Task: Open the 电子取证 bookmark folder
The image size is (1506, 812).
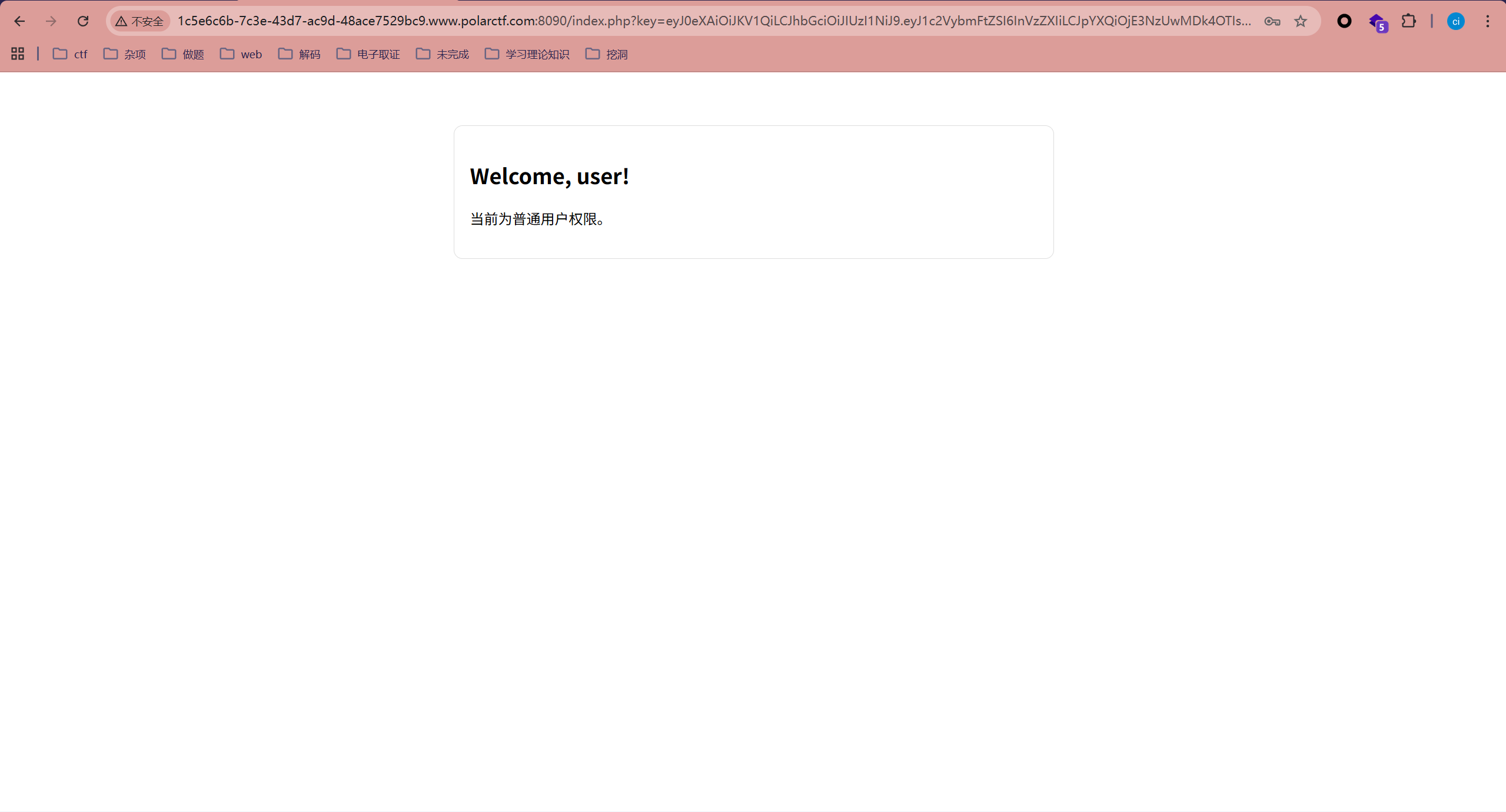Action: point(368,54)
